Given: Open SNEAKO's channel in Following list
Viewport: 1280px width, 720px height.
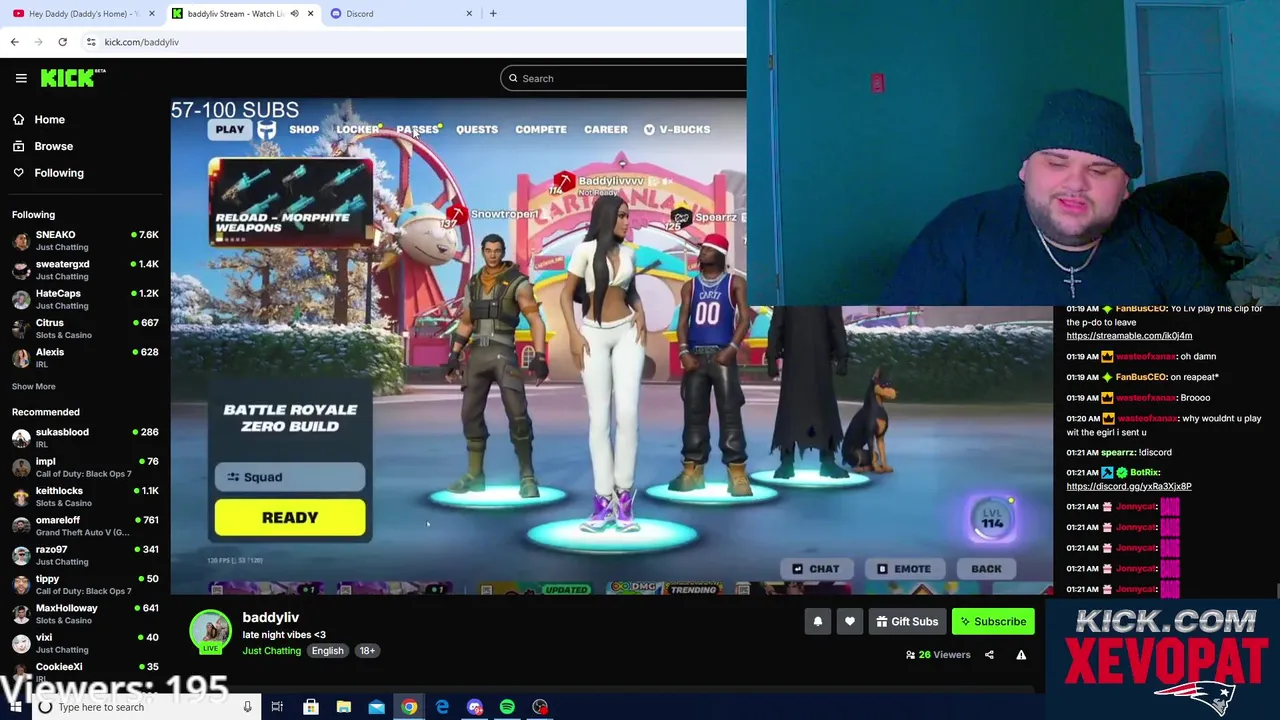Looking at the screenshot, I should coord(85,240).
